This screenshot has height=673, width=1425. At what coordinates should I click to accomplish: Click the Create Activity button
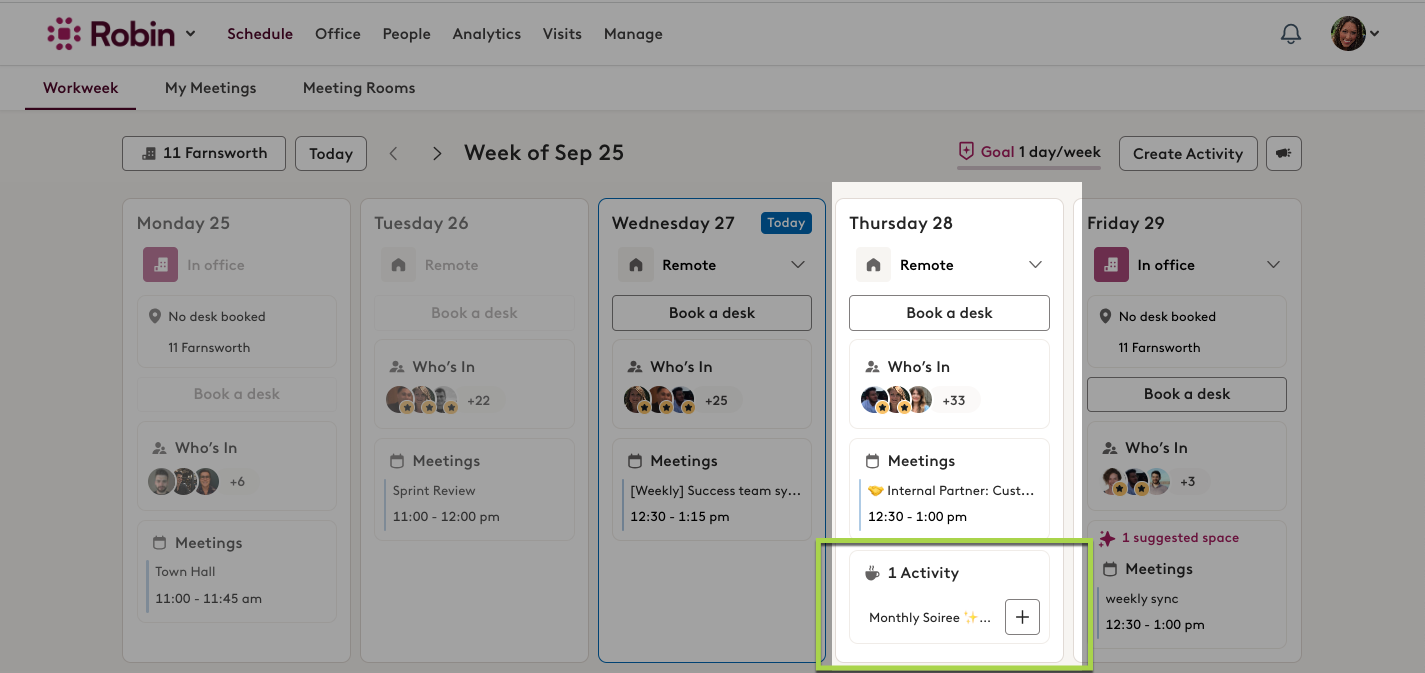click(1187, 153)
